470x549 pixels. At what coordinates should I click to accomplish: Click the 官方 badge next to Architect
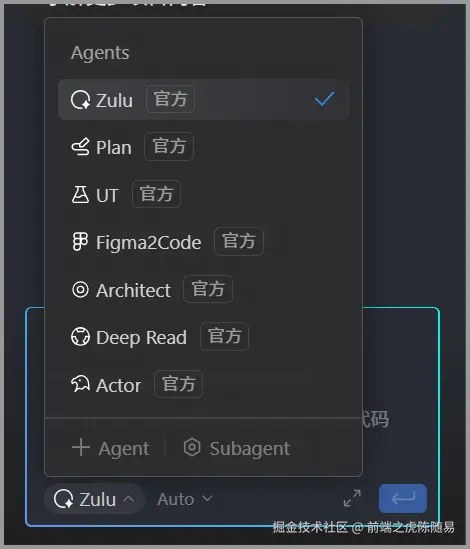tap(208, 289)
